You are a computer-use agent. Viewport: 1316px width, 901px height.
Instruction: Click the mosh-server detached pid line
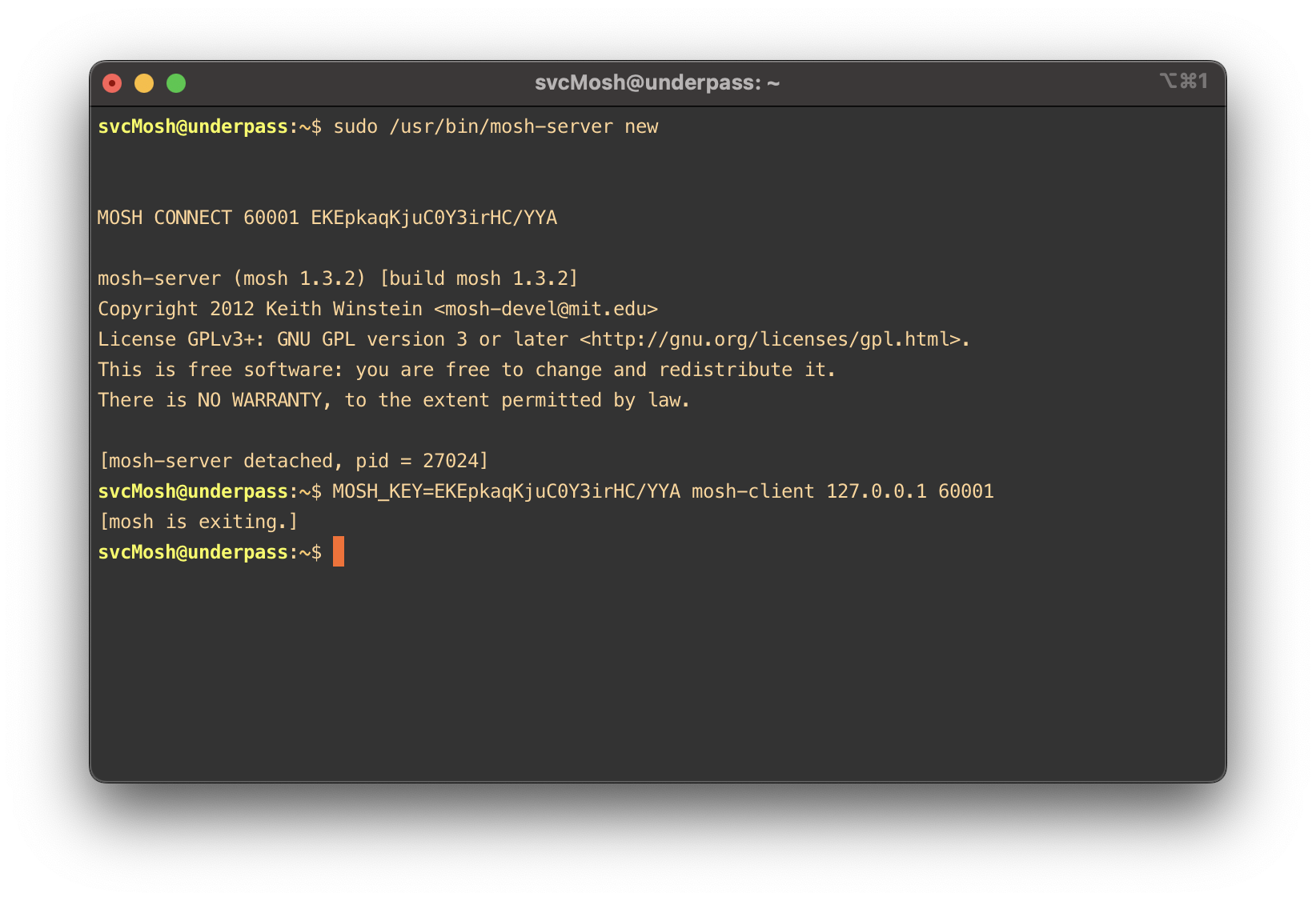(x=293, y=461)
